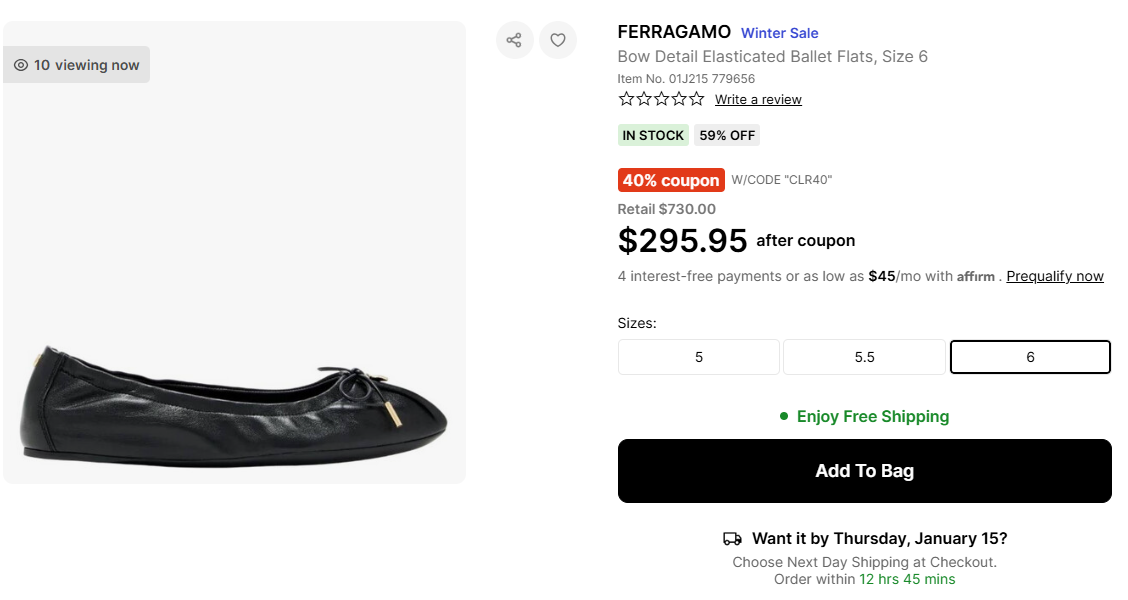Open the FERRAGAMO brand page
The width and height of the screenshot is (1128, 600).
pyautogui.click(x=674, y=32)
